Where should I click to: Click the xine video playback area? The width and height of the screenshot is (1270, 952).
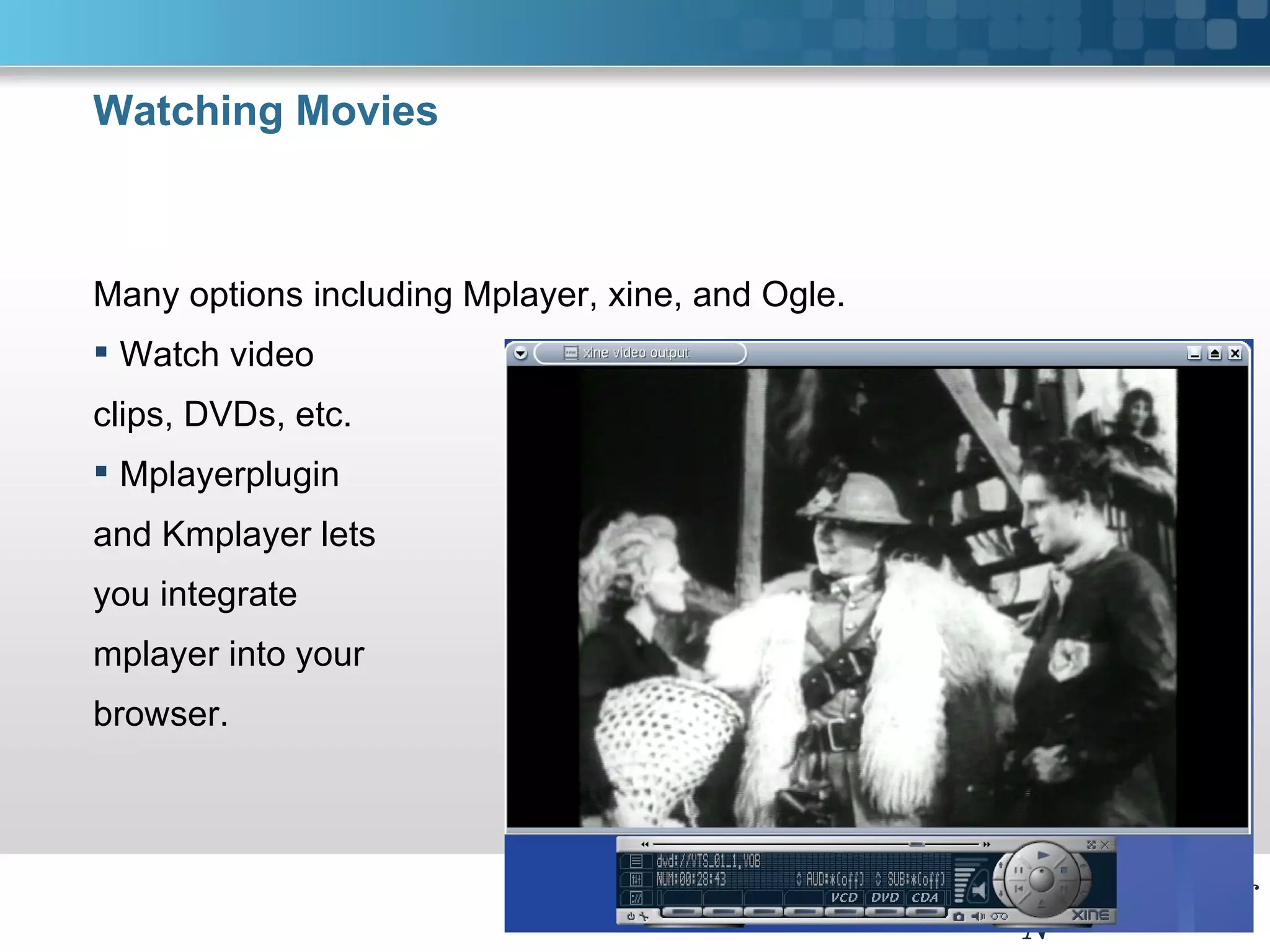[877, 597]
